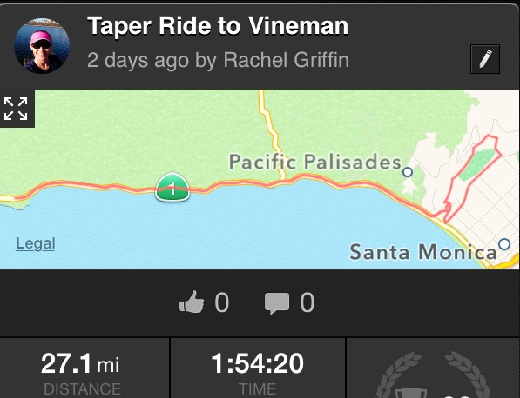520x398 pixels.
Task: Click the Pacific Palisades map label
Action: [x=315, y=162]
